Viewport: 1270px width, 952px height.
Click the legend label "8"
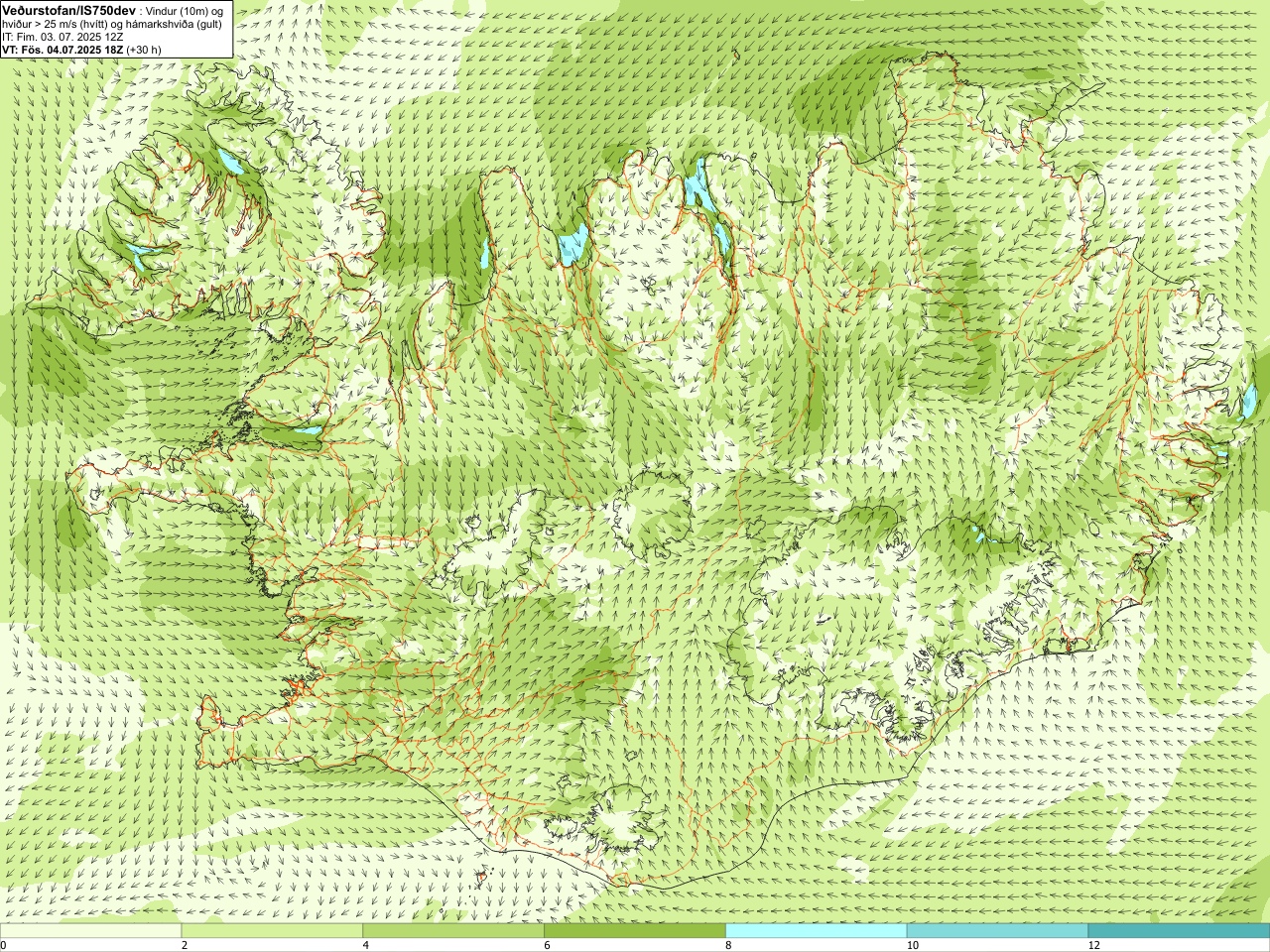click(x=728, y=945)
